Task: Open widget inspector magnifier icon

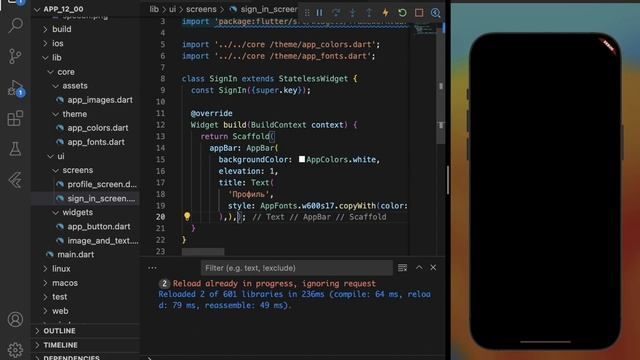Action: [x=436, y=13]
